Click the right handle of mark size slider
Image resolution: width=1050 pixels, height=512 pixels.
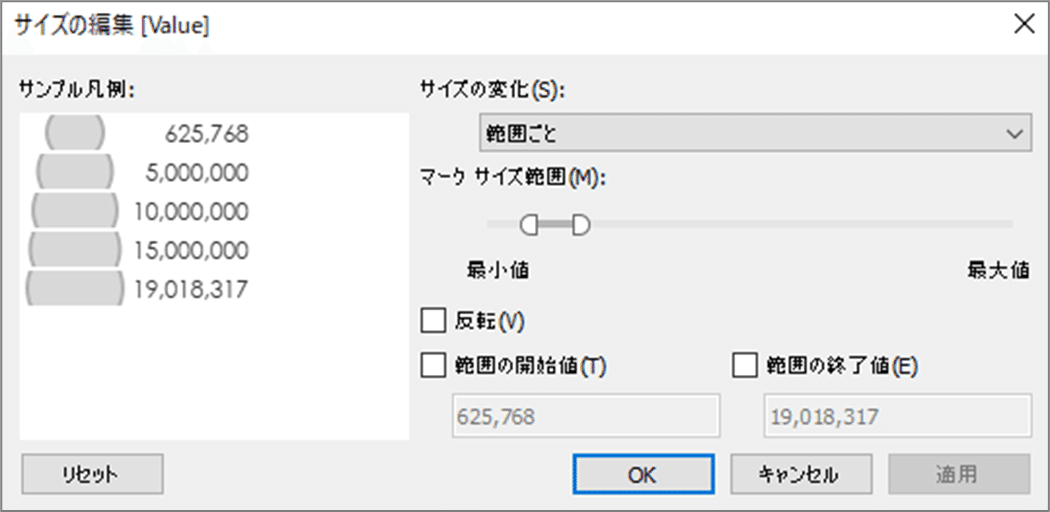click(581, 226)
